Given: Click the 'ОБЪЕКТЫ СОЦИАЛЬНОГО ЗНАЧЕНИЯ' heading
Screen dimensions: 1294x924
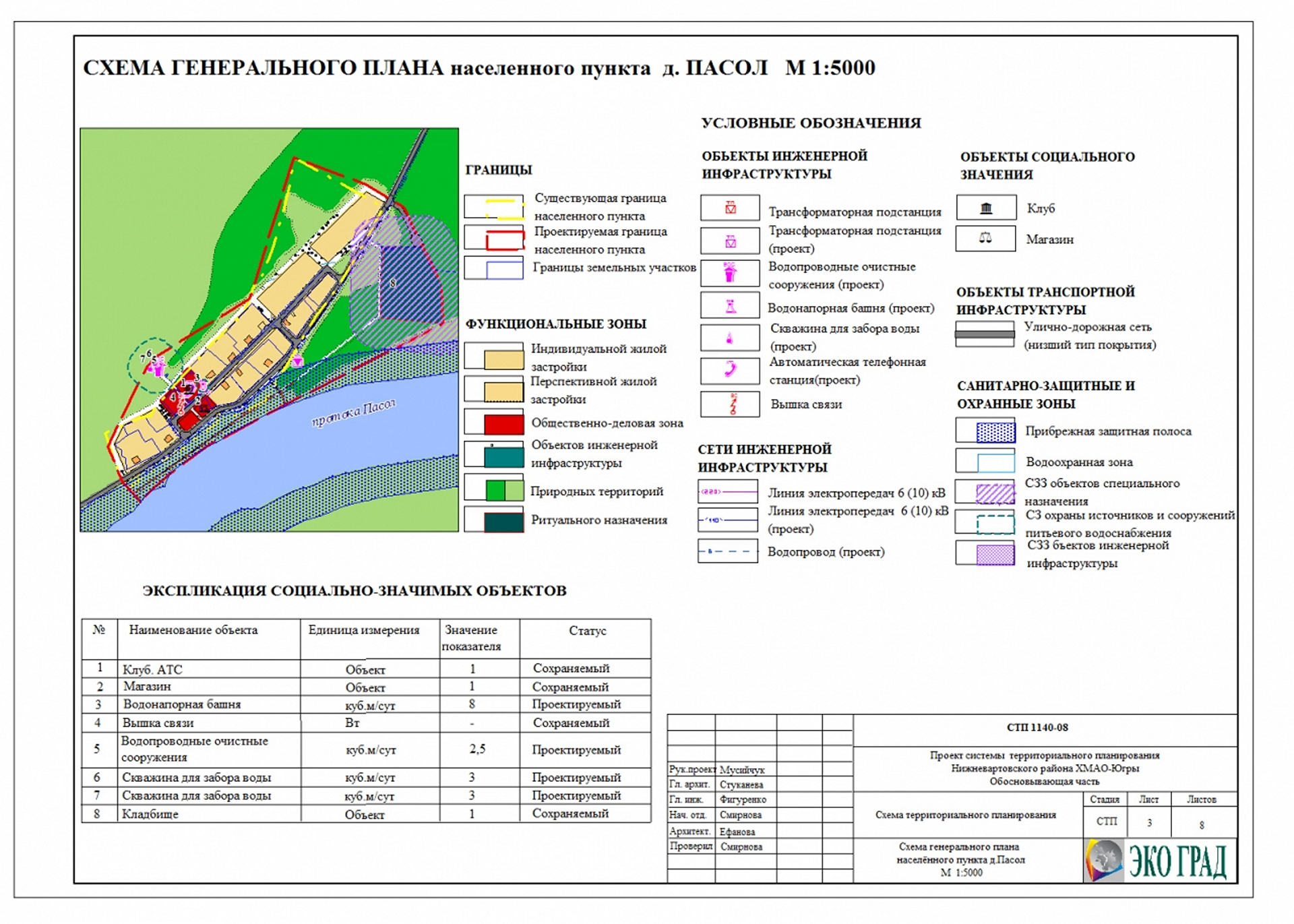Looking at the screenshot, I should [1047, 166].
